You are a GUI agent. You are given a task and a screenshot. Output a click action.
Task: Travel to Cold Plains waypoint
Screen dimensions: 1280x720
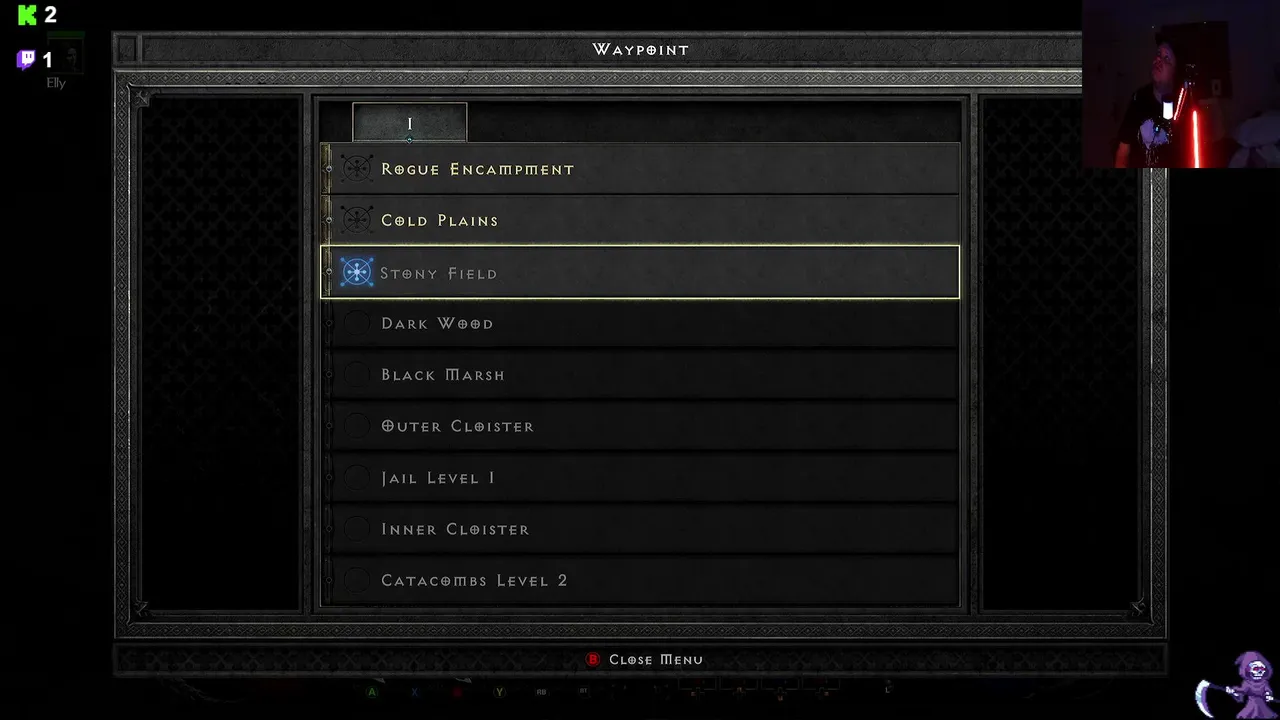tap(640, 220)
